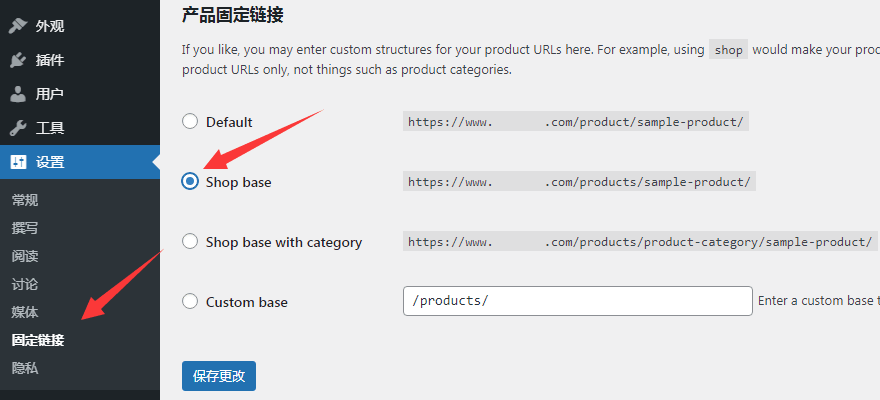880x400 pixels.
Task: Open 讨论 Discussion settings submenu
Action: [x=25, y=284]
